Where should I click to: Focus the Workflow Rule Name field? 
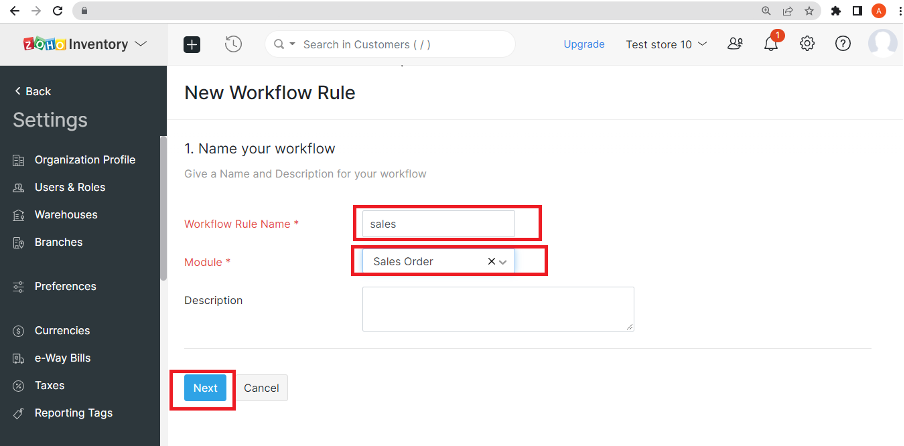pyautogui.click(x=438, y=224)
